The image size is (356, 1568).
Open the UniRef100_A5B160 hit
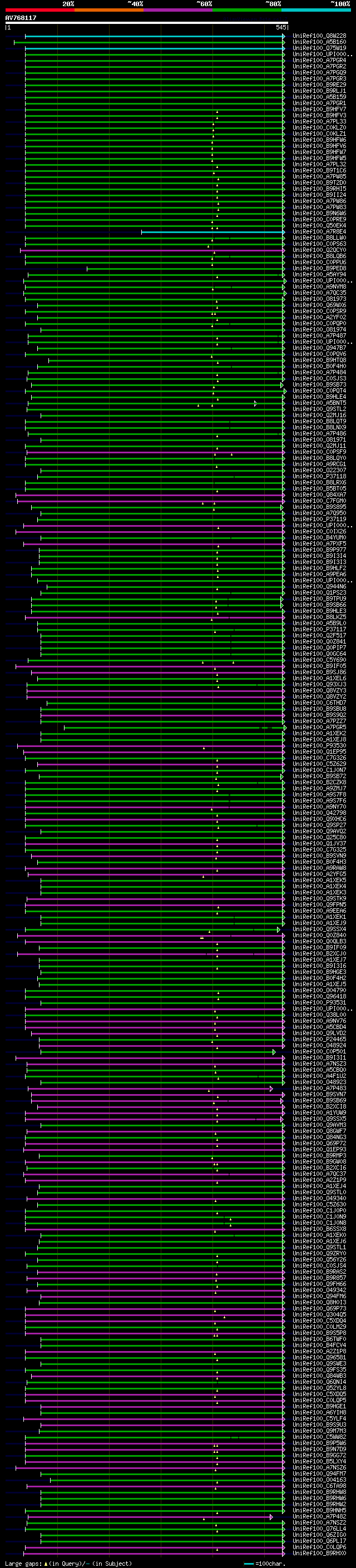(319, 42)
